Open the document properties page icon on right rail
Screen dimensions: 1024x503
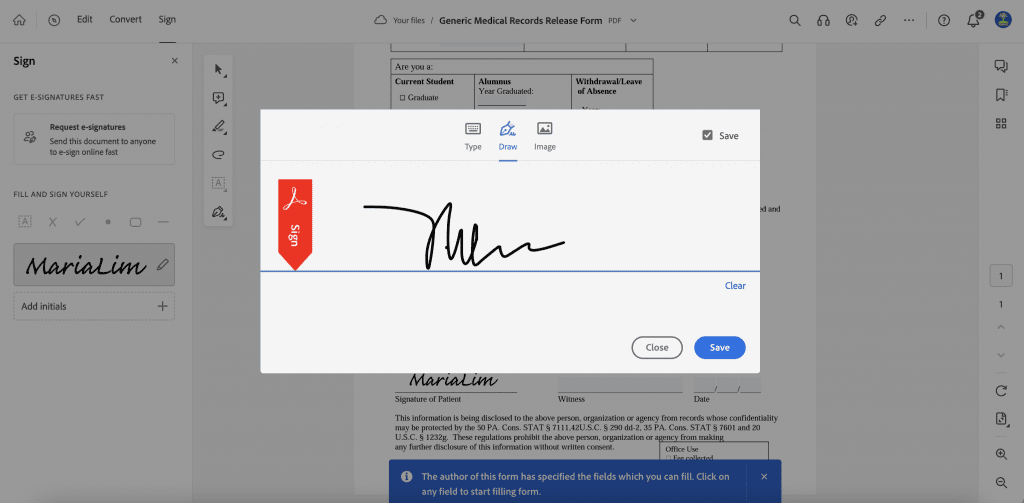tap(1001, 419)
